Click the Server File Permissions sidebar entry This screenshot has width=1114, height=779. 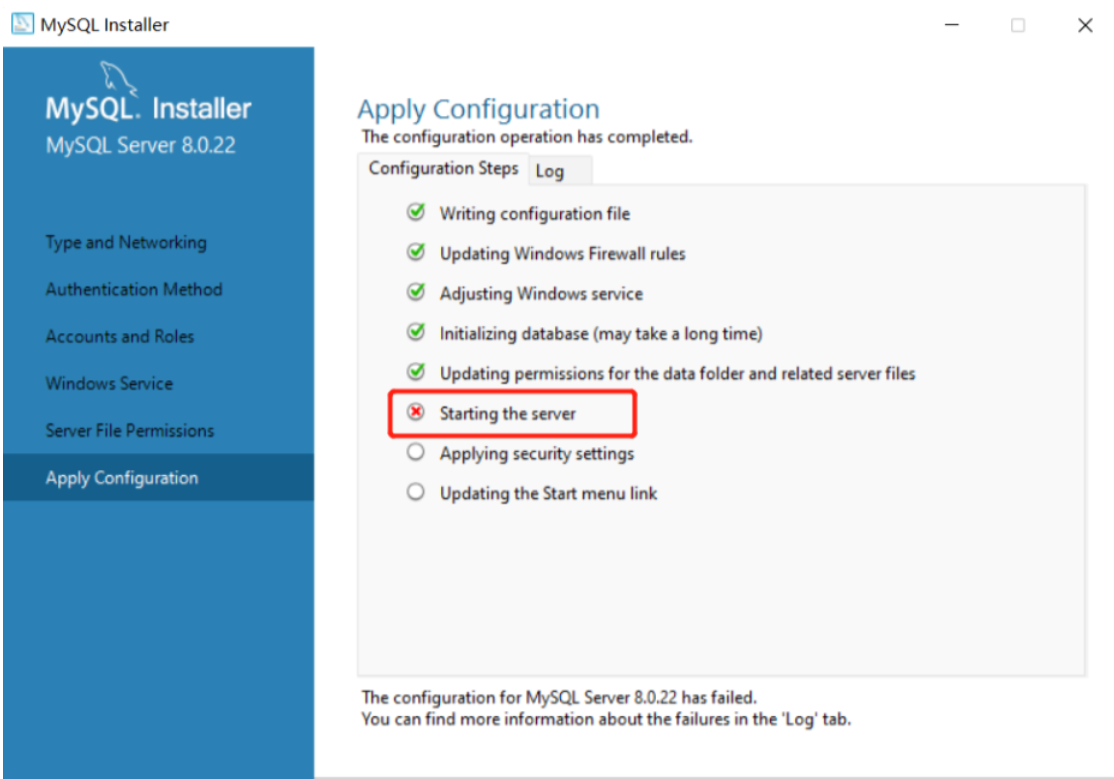click(129, 430)
